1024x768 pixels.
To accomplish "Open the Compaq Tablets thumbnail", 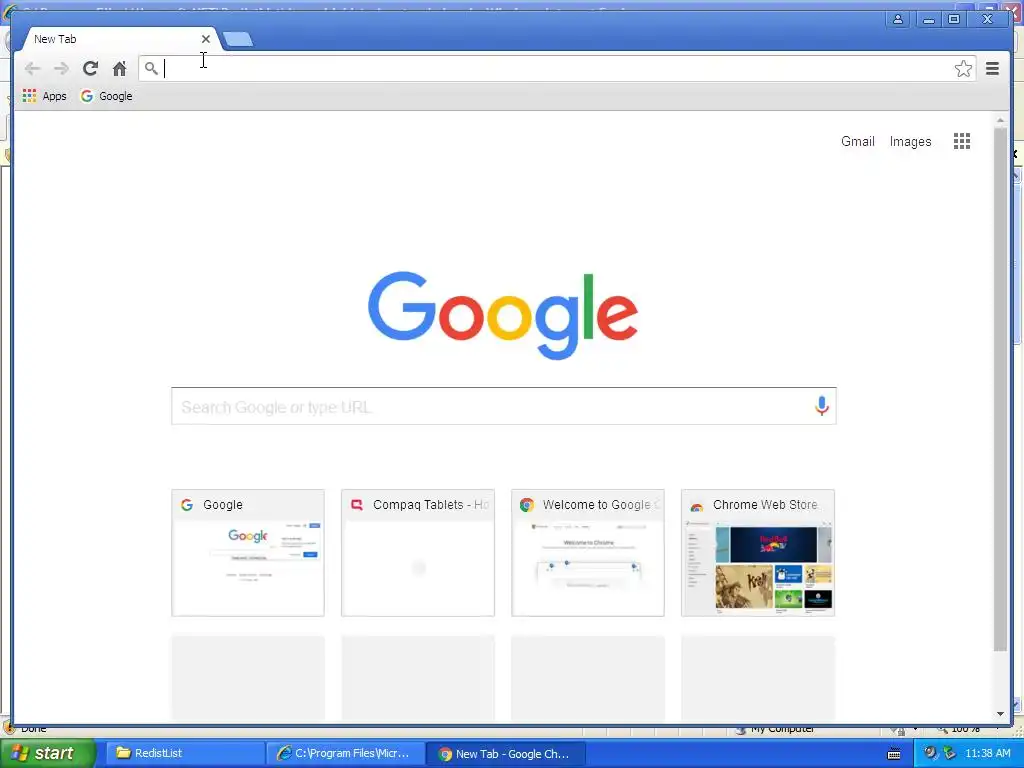I will coord(418,552).
